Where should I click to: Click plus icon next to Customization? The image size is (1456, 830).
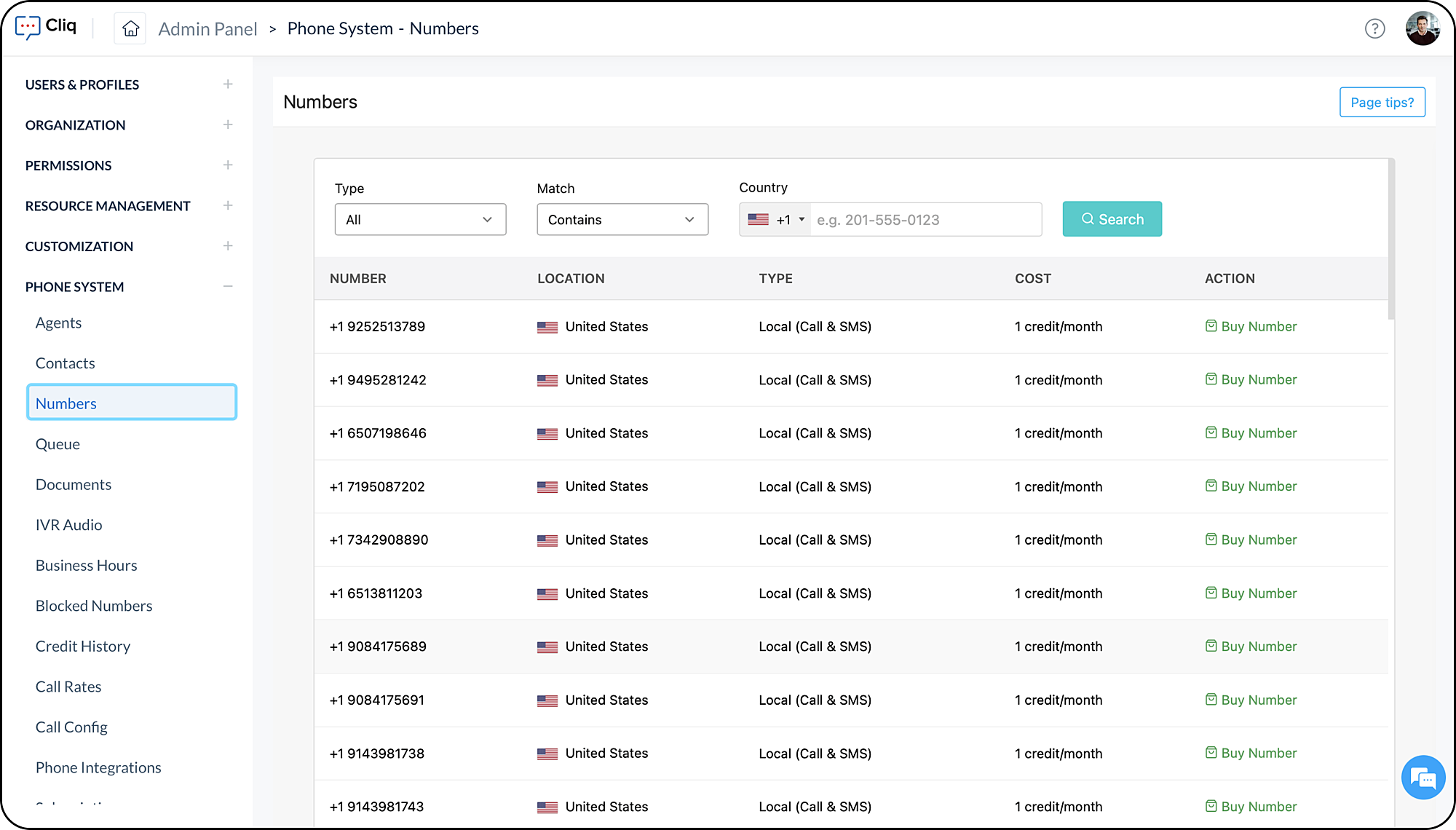(x=228, y=246)
